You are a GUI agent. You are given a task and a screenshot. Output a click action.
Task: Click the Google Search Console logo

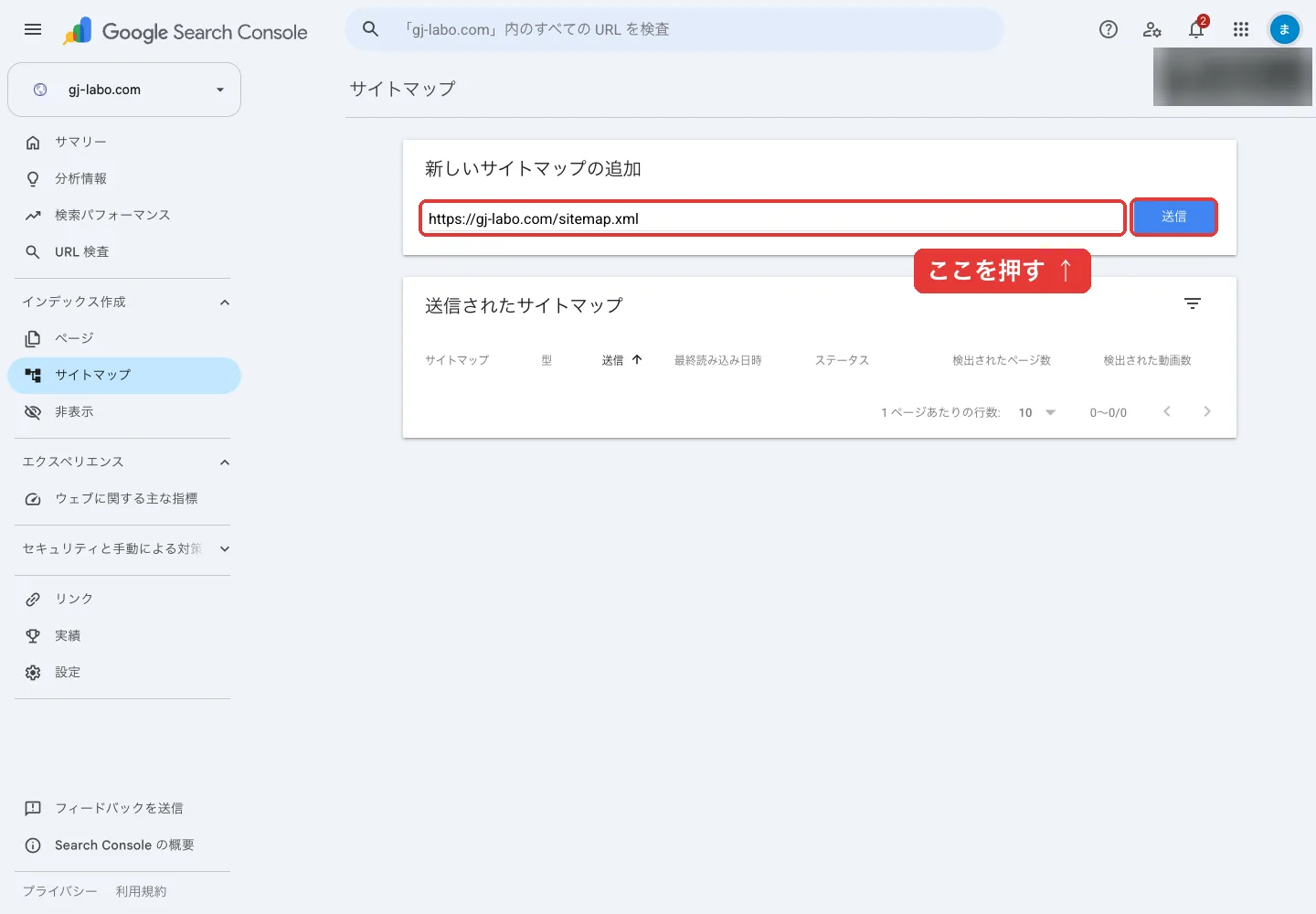pos(186,31)
